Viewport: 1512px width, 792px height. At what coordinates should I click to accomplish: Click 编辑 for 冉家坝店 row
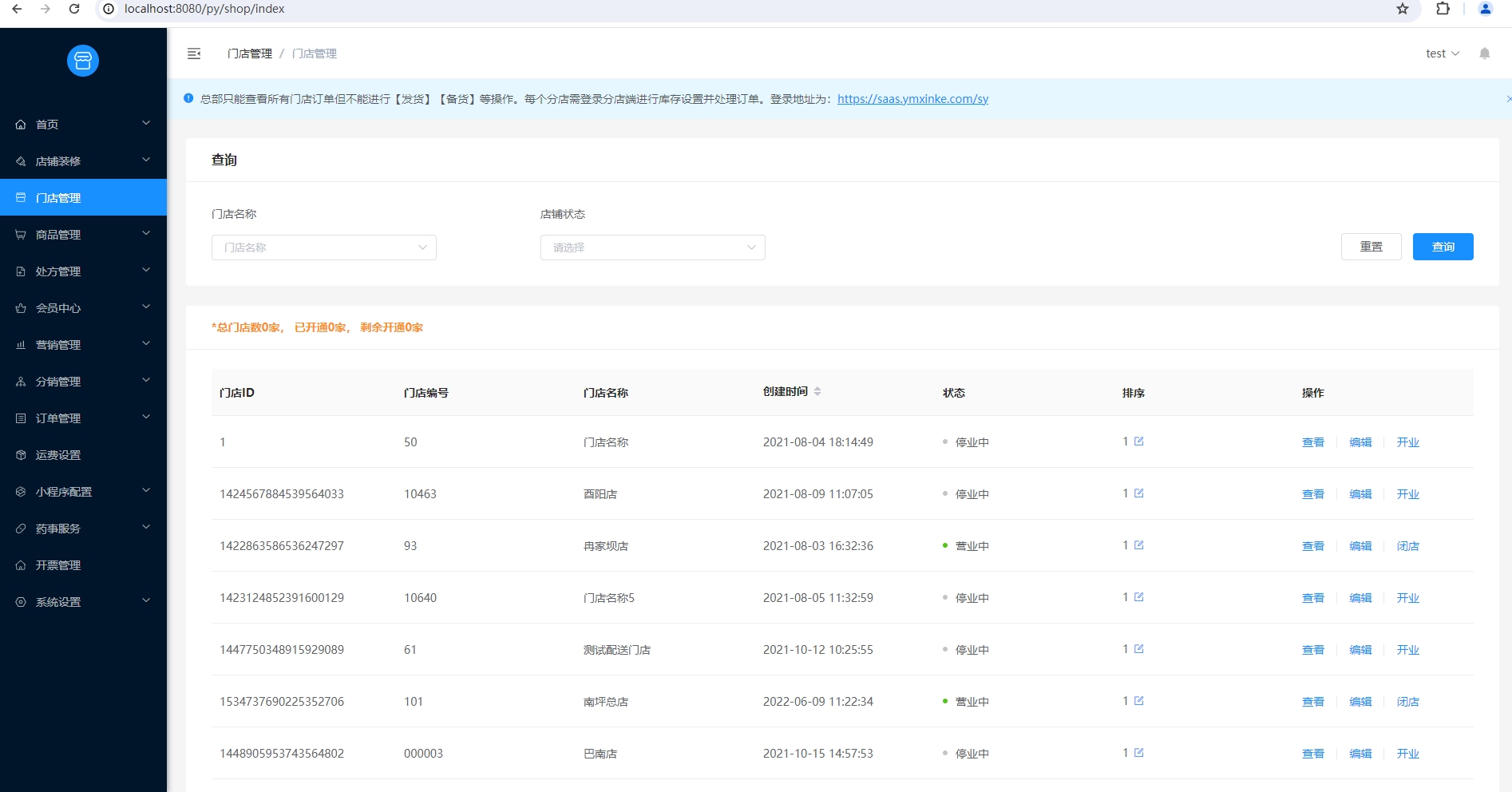[1360, 546]
